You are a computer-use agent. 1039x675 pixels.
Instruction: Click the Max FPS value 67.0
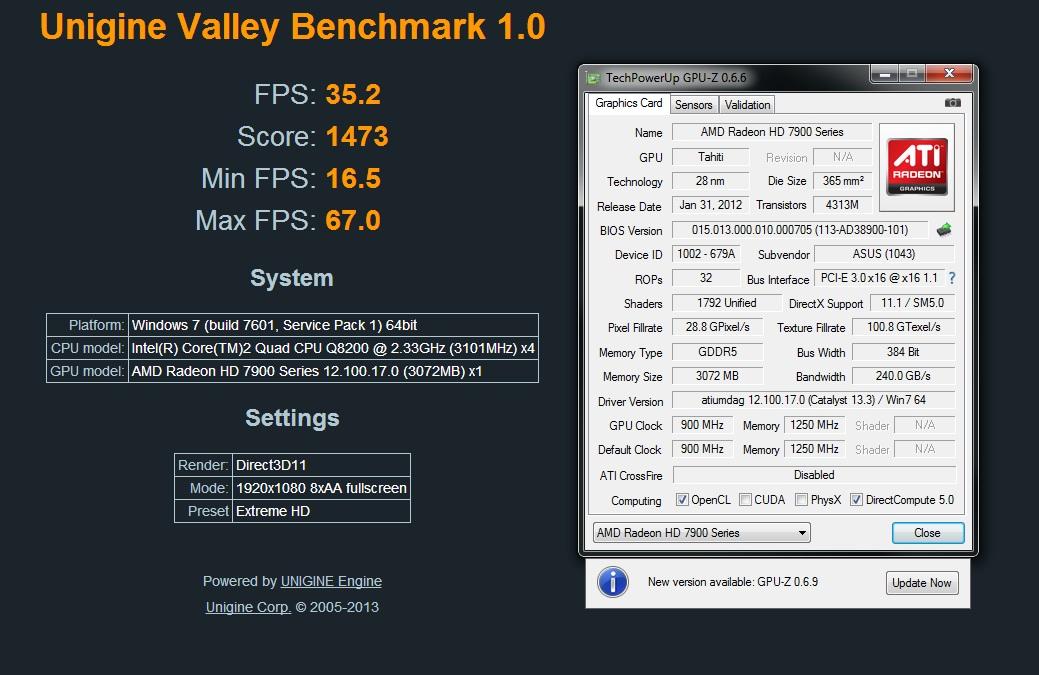point(353,220)
